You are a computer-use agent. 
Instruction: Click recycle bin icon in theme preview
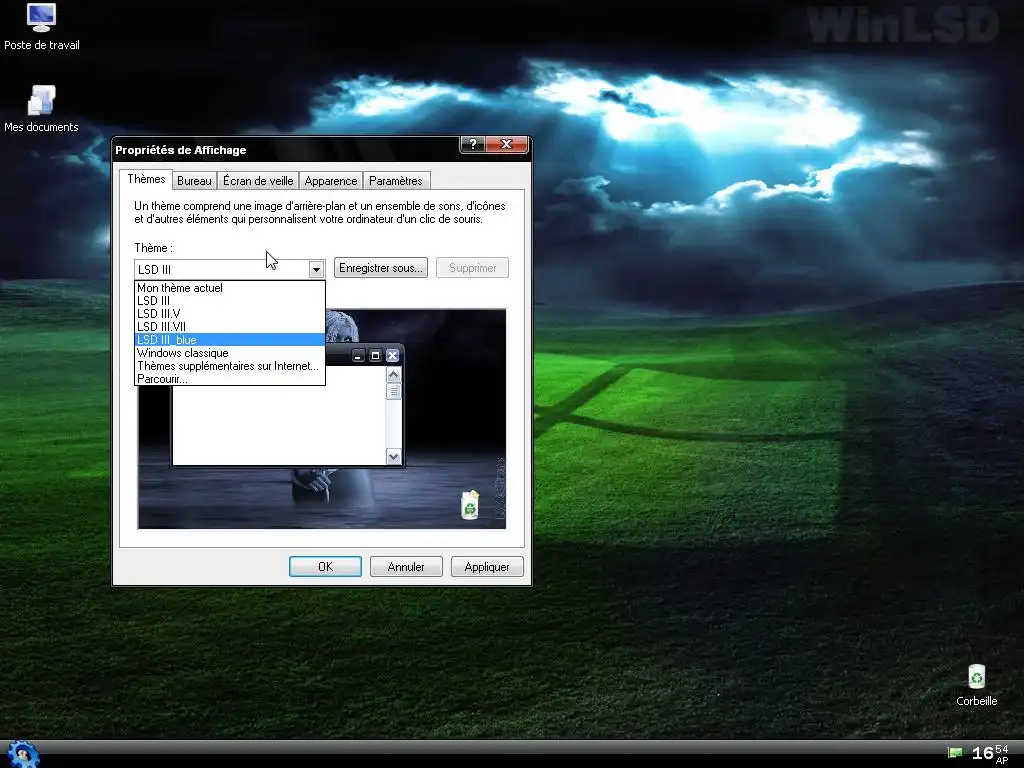[470, 505]
